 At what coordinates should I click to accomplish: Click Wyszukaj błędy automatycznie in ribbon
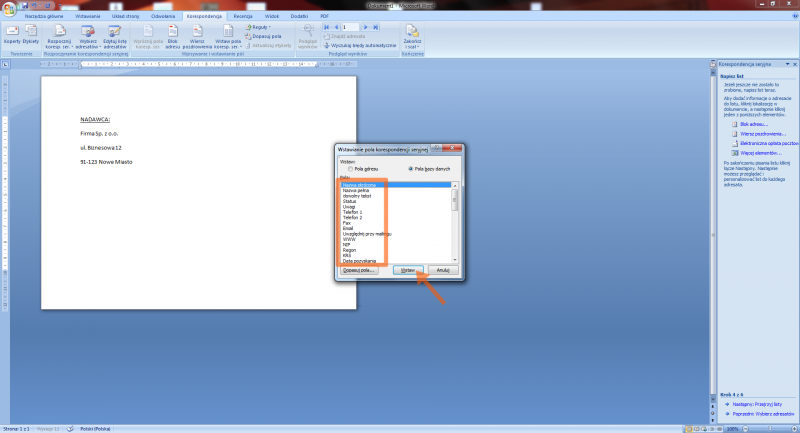(x=365, y=46)
